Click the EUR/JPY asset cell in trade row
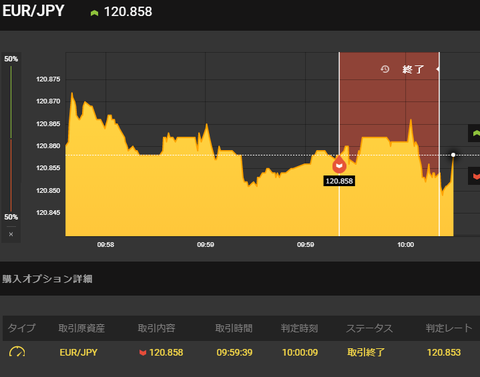Viewport: 480px width, 377px height. 78,352
